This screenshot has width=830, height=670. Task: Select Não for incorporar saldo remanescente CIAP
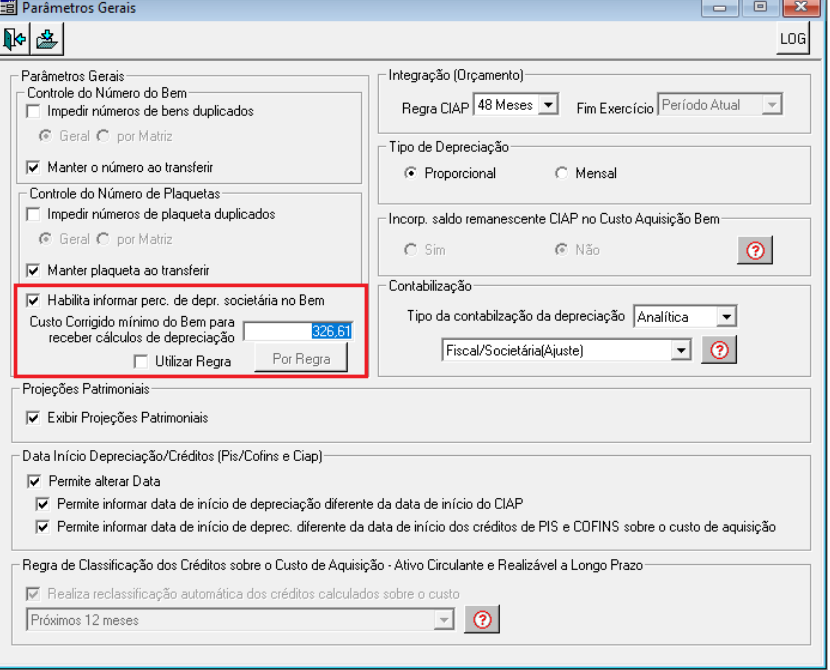[561, 249]
